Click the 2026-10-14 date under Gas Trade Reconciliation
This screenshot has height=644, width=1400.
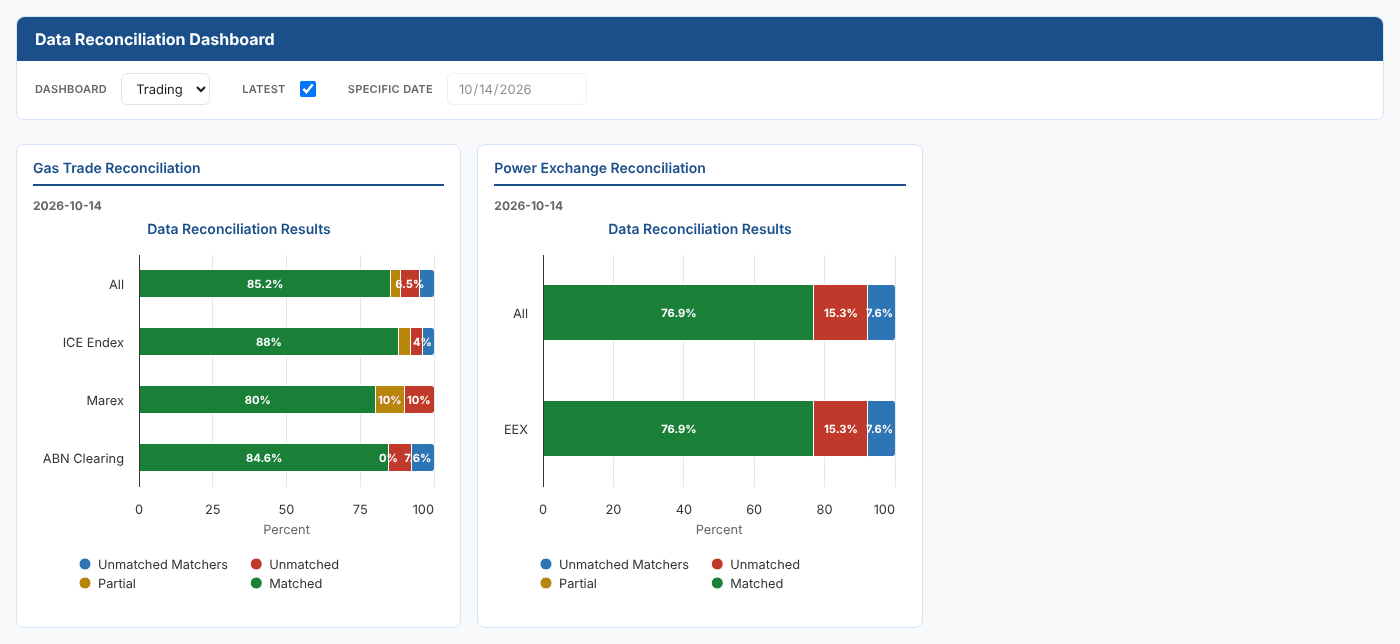68,206
